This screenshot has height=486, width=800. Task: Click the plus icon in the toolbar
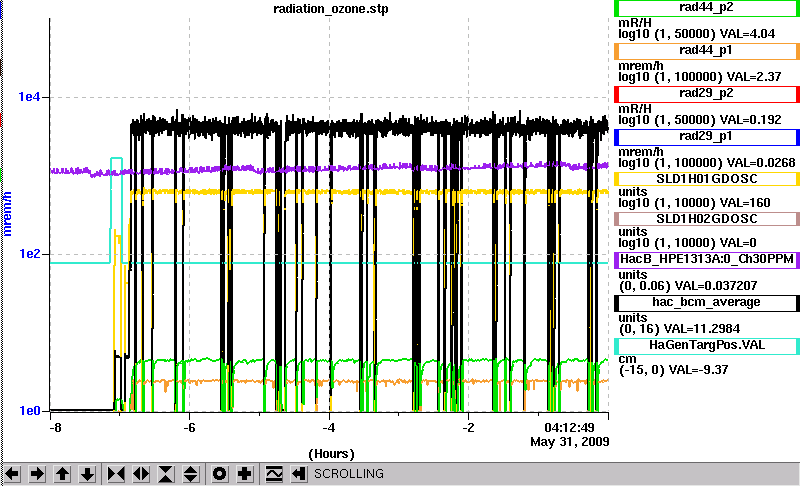click(244, 474)
